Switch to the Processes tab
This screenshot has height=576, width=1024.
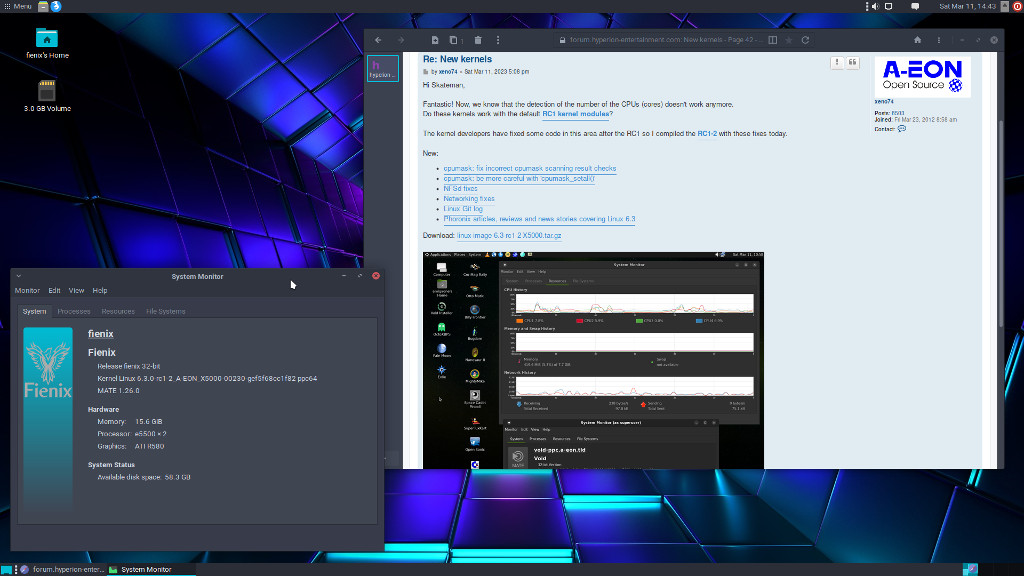pyautogui.click(x=74, y=312)
